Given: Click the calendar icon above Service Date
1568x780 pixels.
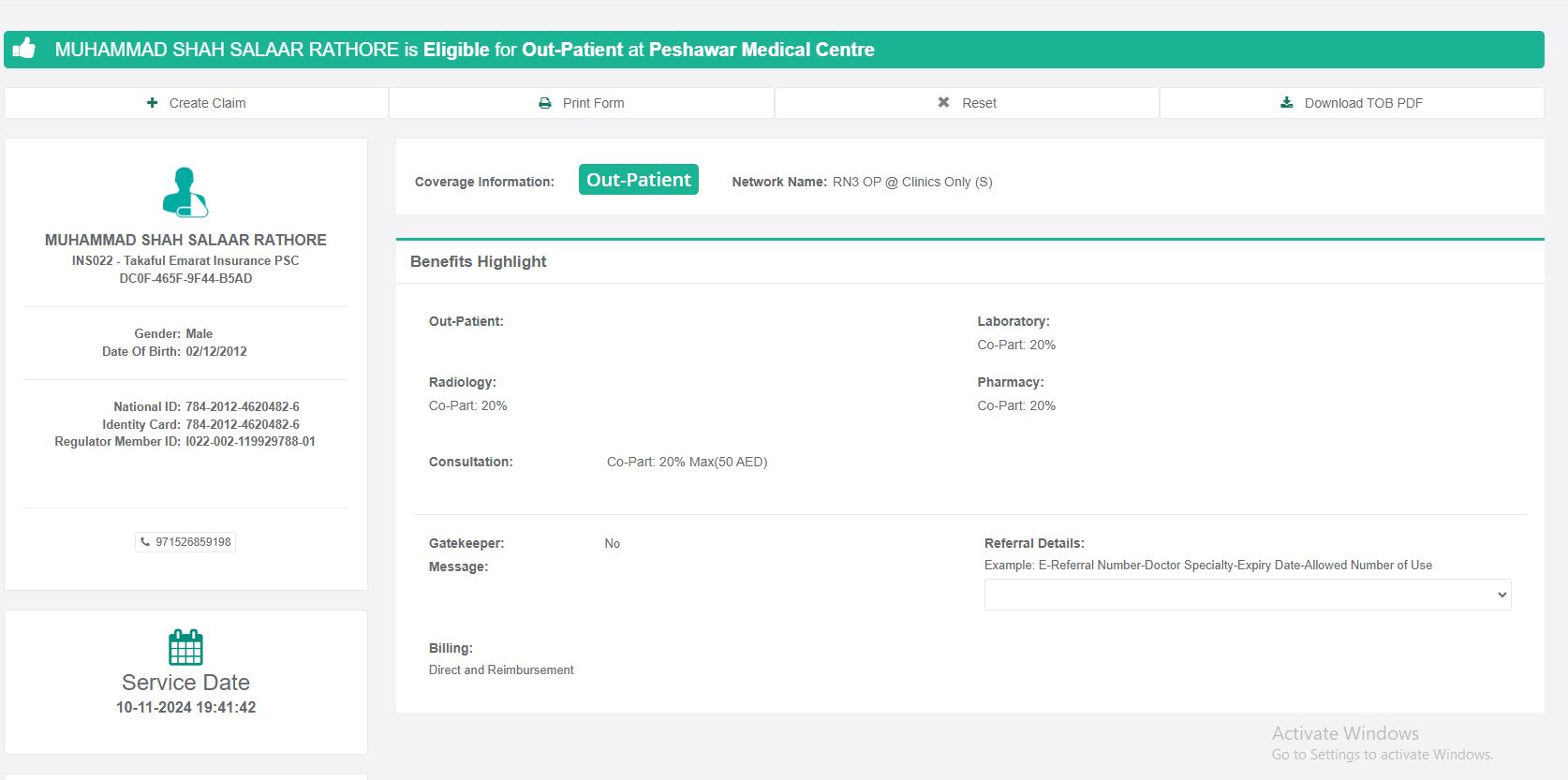Looking at the screenshot, I should [185, 647].
